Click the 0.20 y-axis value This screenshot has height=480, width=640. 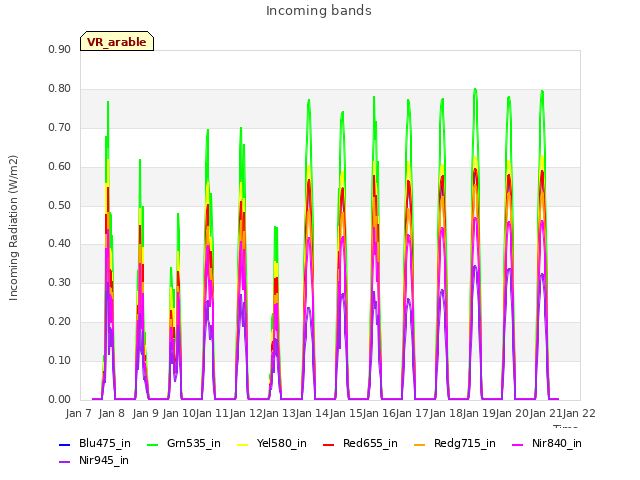[x=60, y=322]
